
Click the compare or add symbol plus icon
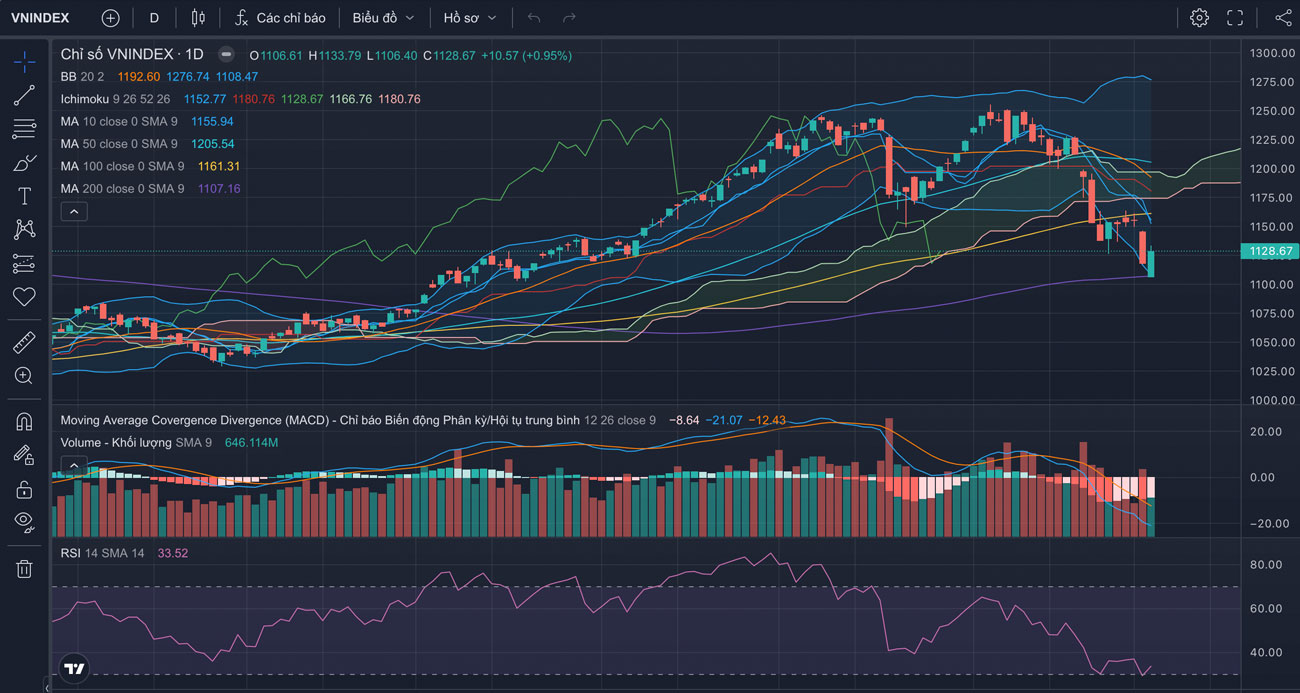[x=110, y=18]
